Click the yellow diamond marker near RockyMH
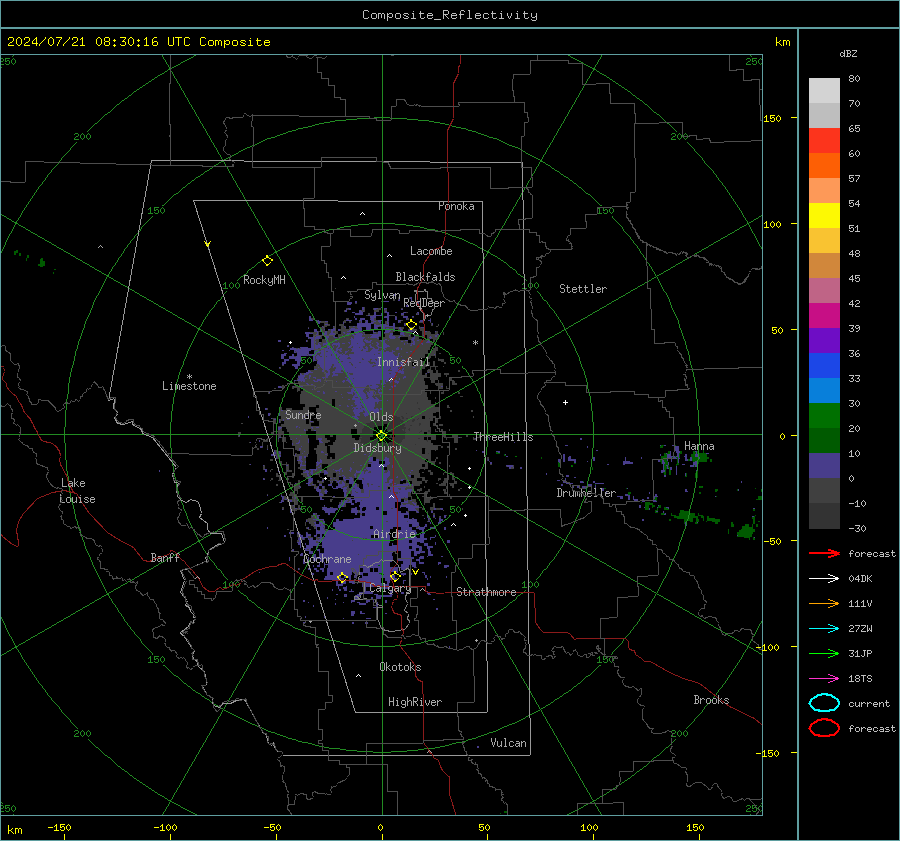This screenshot has height=841, width=900. pos(267,261)
